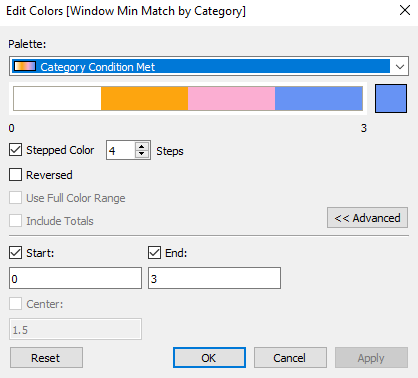Decrease steps with the down arrow

(x=142, y=154)
